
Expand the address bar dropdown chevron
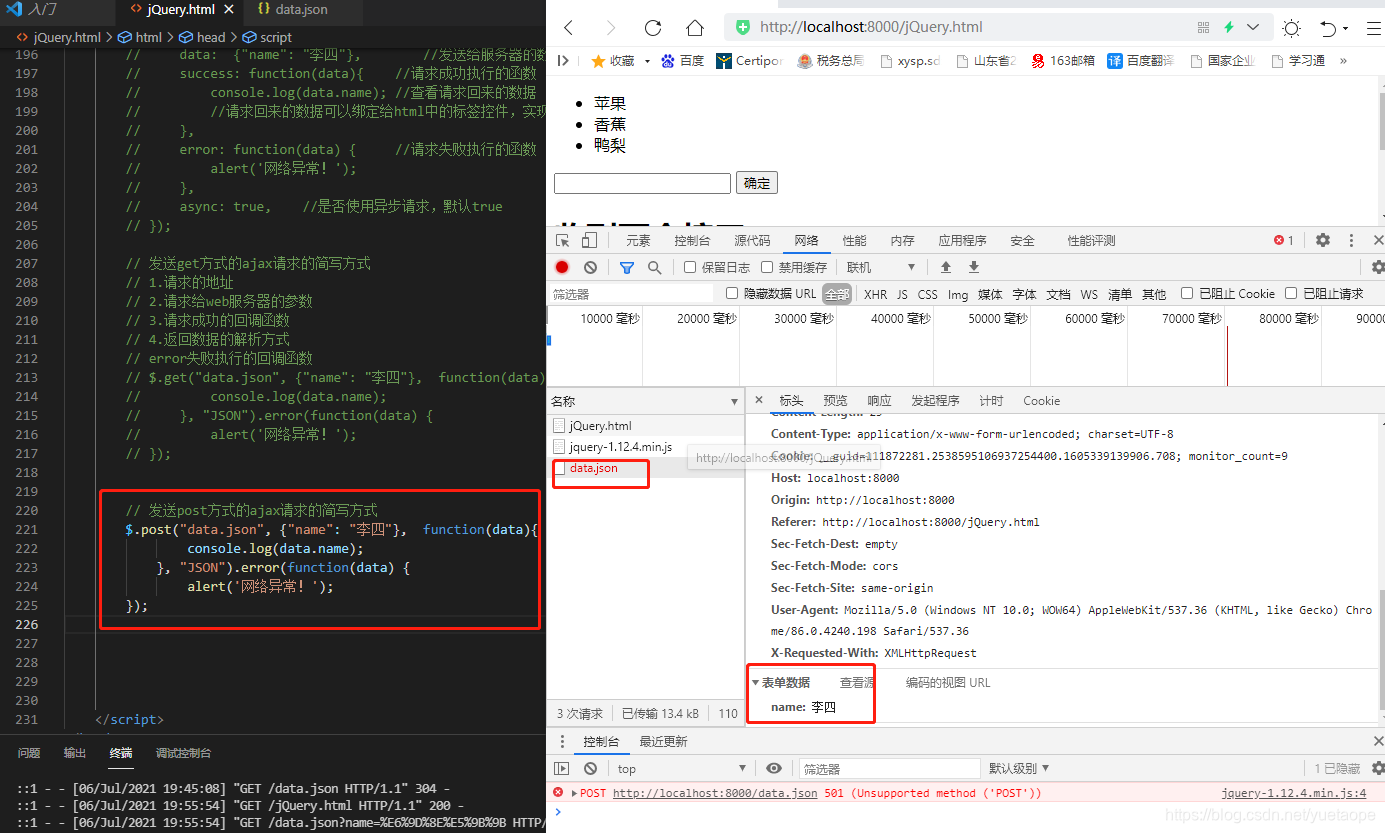pos(1253,28)
